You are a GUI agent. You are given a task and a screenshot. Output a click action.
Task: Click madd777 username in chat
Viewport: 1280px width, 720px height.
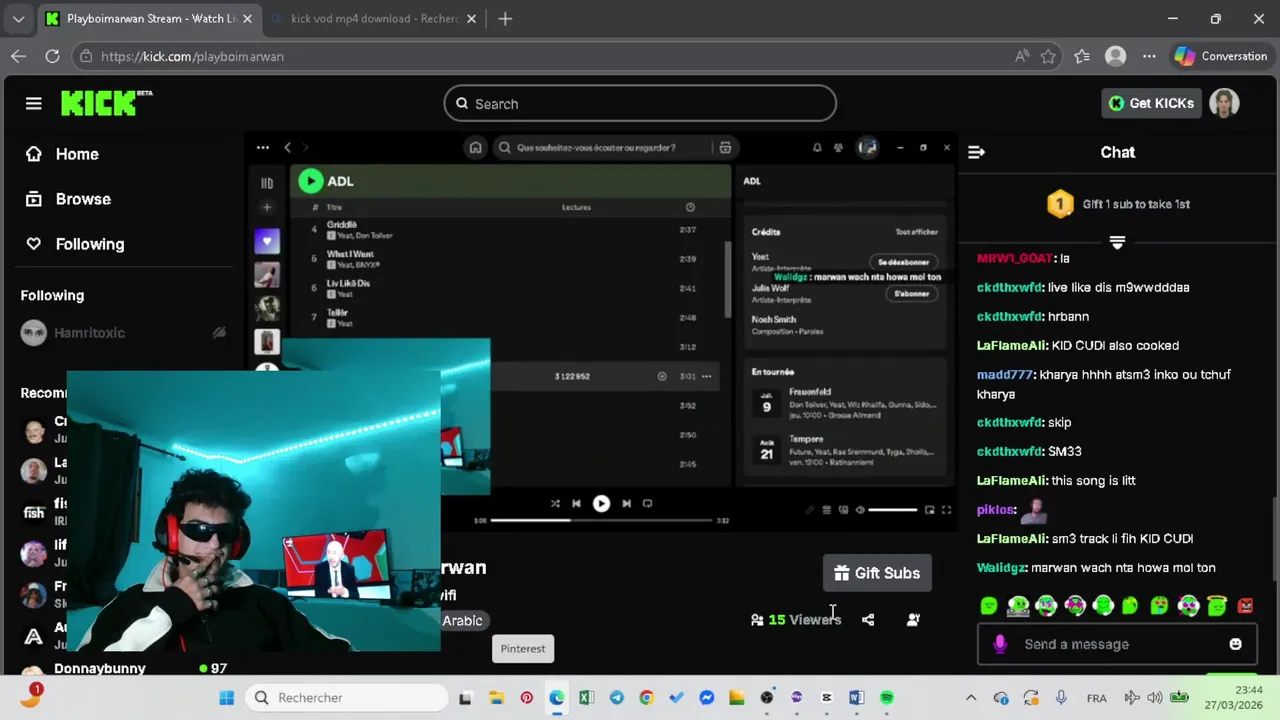[1005, 375]
